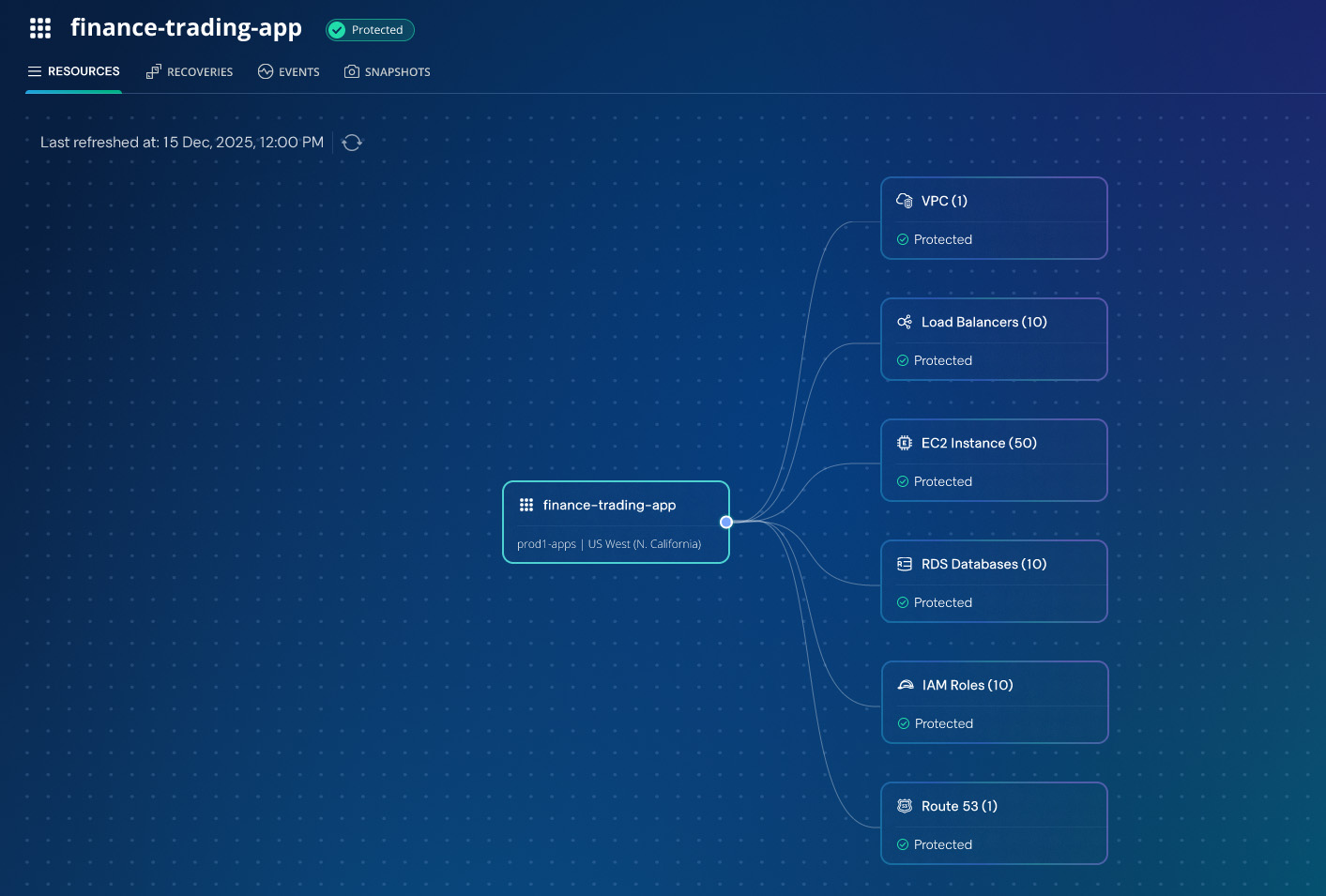Image resolution: width=1326 pixels, height=896 pixels.
Task: Click the finance-trading-app node label
Action: pyautogui.click(x=609, y=505)
